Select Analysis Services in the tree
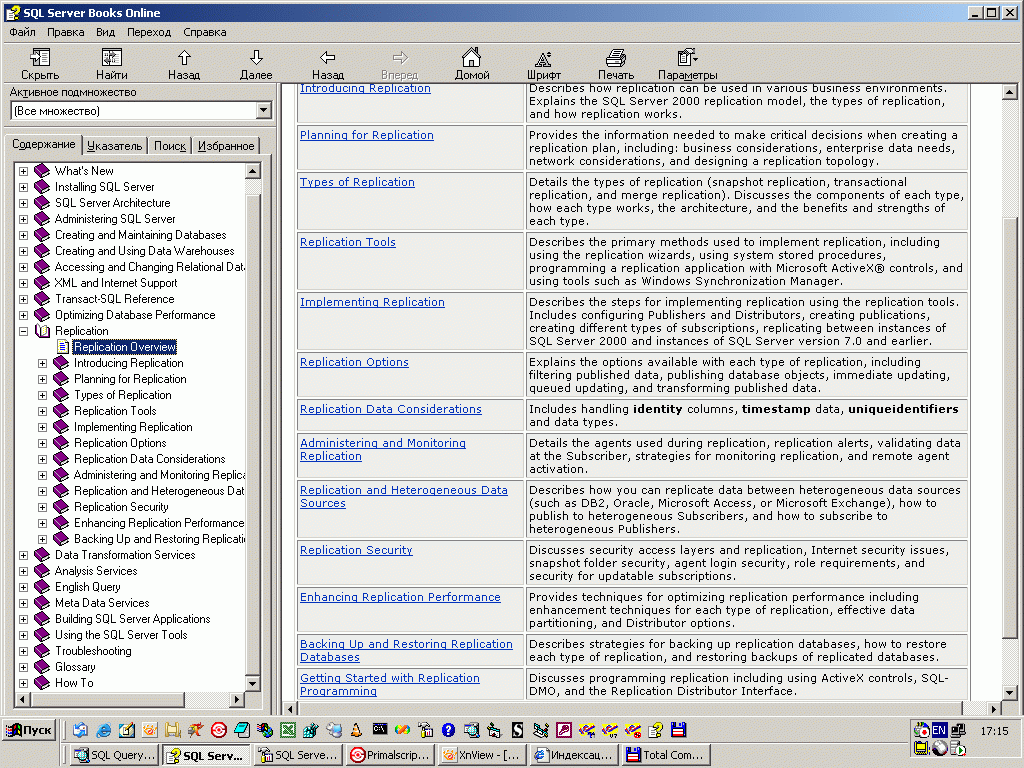 pos(96,571)
